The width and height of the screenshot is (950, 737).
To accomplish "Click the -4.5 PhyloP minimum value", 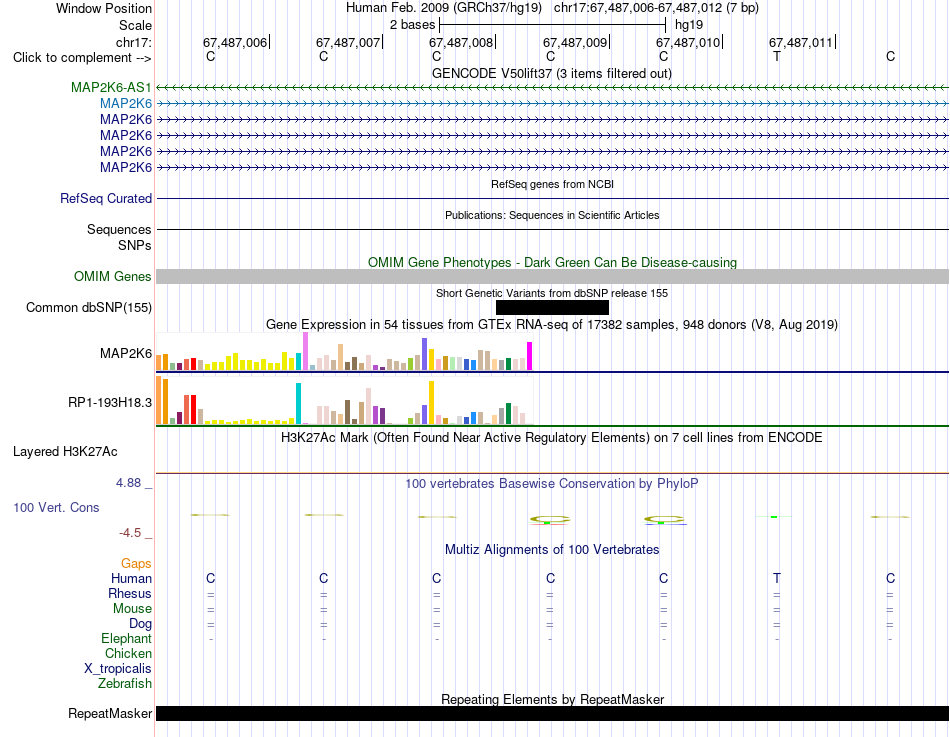I will coord(130,533).
